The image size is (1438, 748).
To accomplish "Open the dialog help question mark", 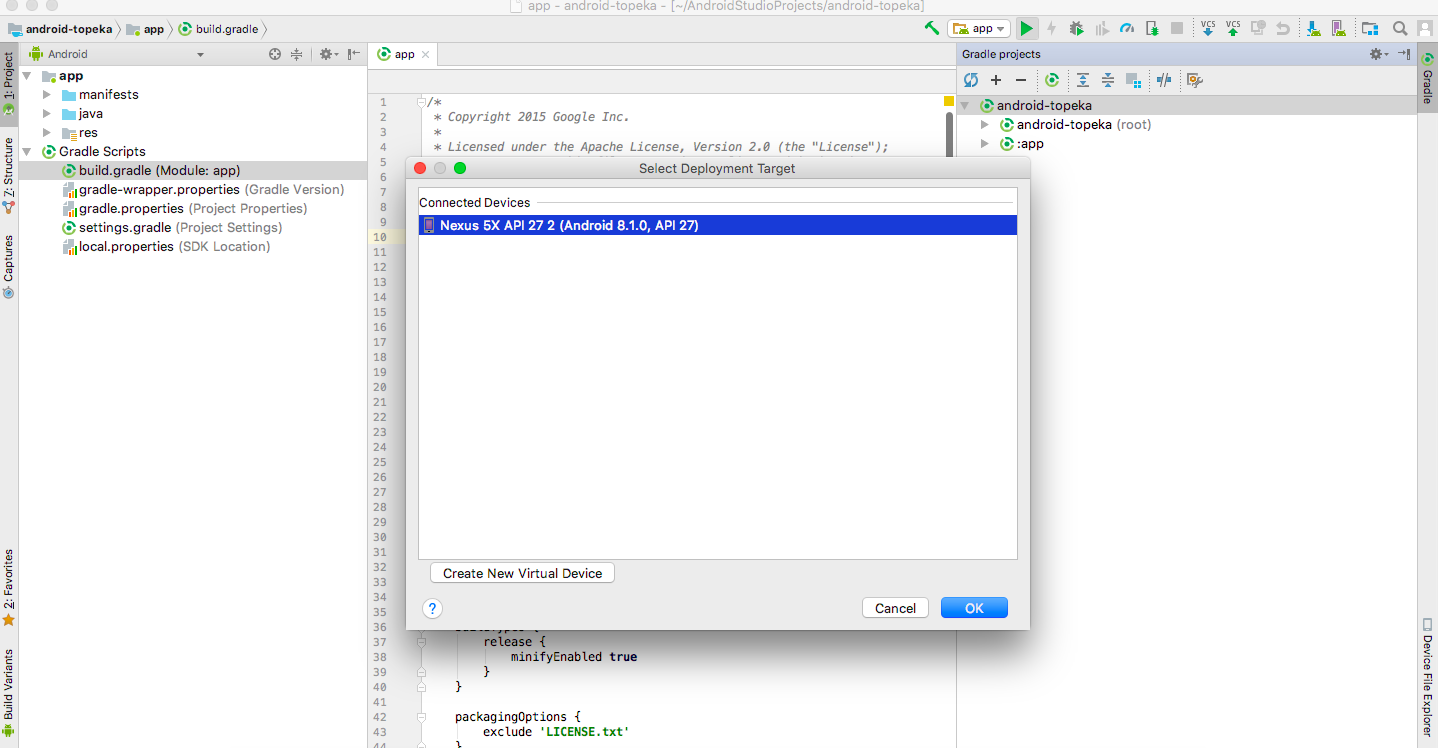I will tap(432, 608).
